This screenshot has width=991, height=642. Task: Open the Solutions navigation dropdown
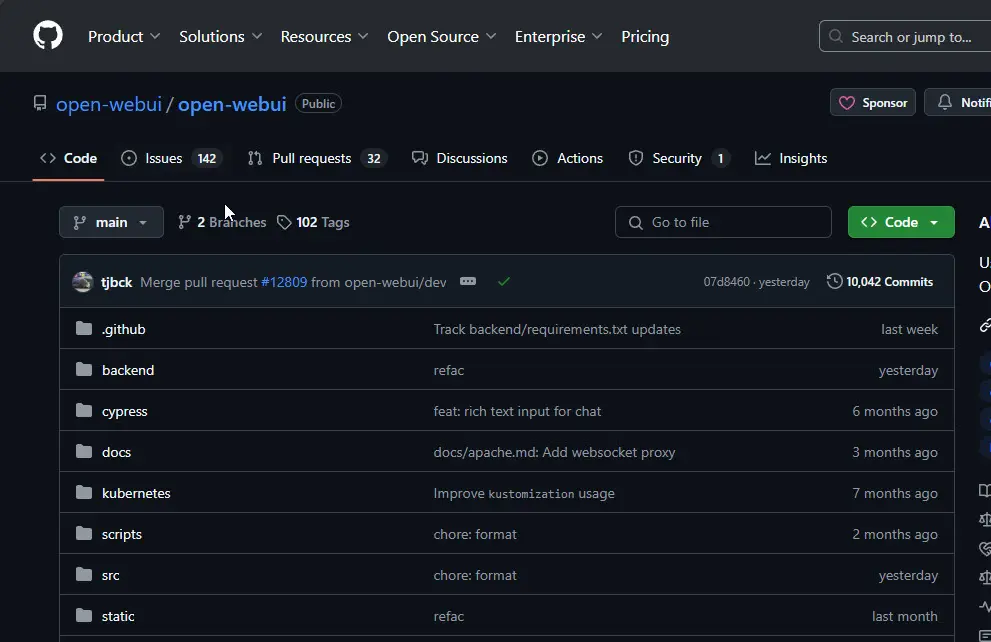click(220, 36)
